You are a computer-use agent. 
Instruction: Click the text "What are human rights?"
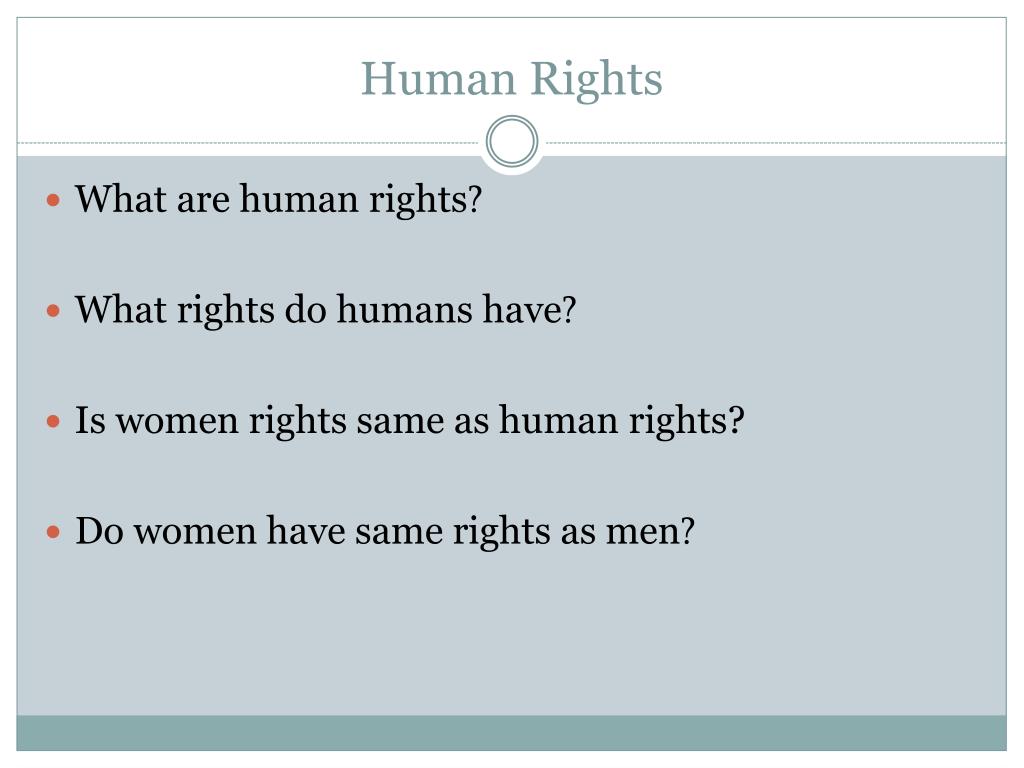click(278, 200)
